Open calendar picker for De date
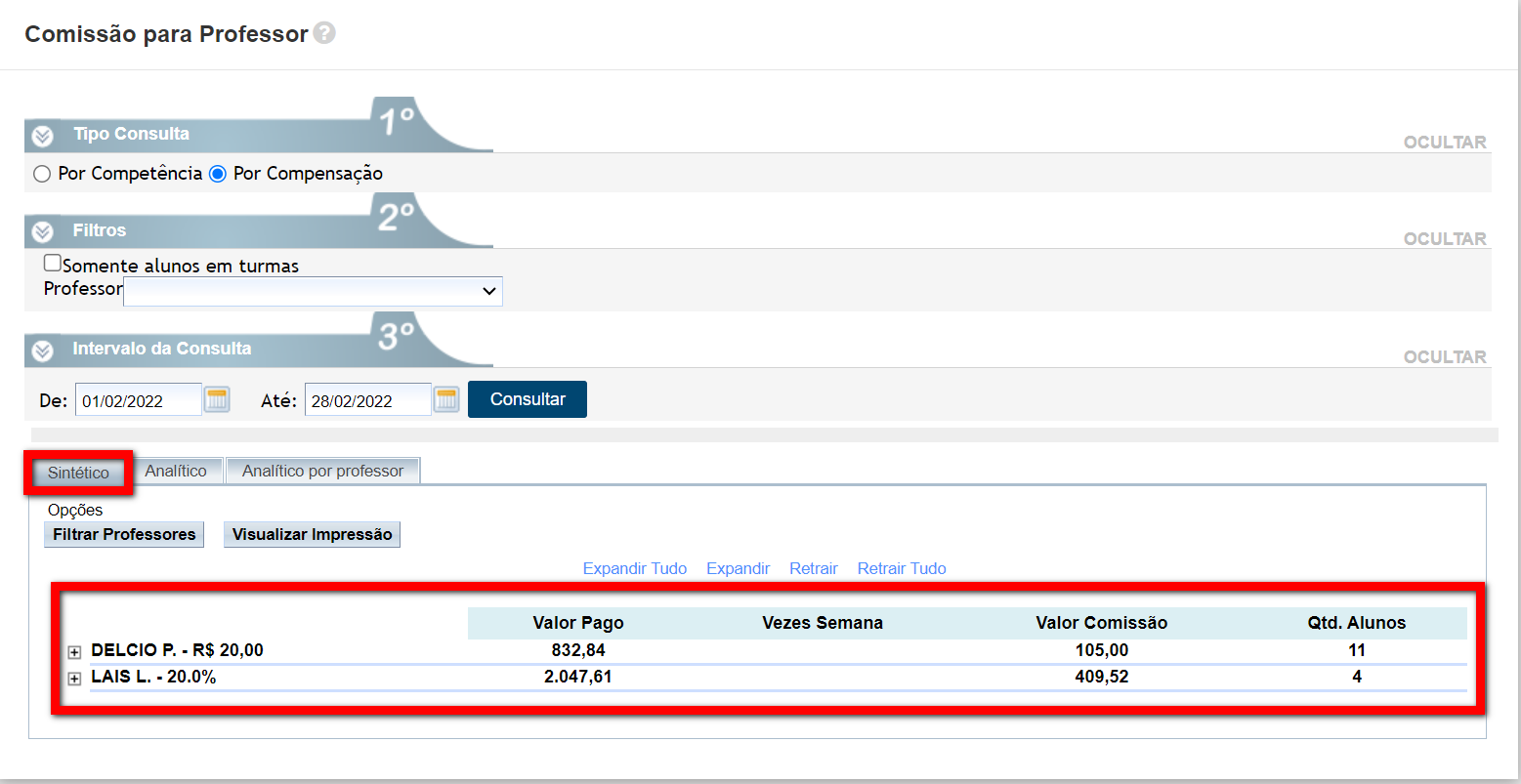Screen dimensions: 1521x784 click(x=217, y=399)
